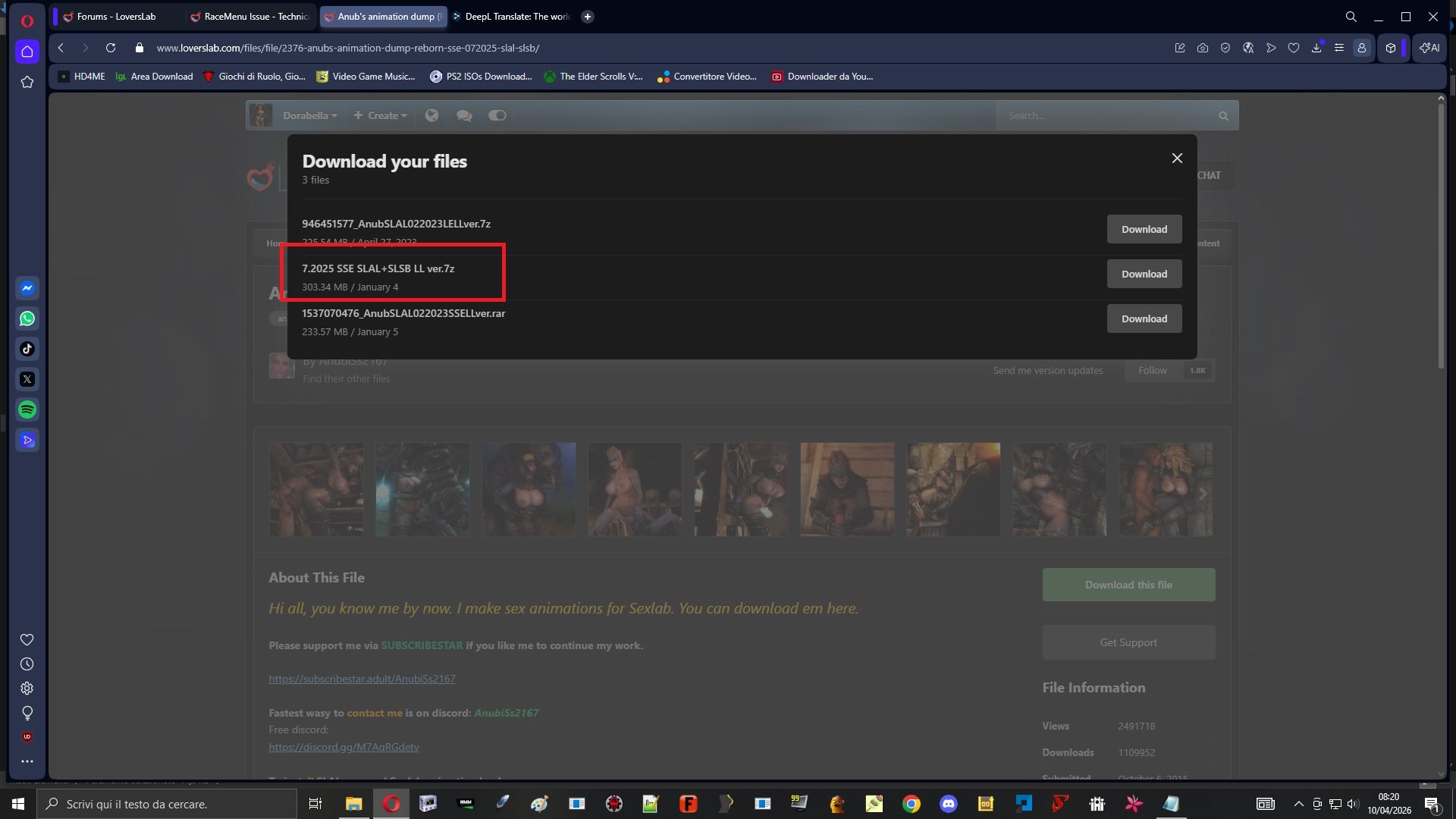The width and height of the screenshot is (1456, 819).
Task: Open X (Twitter) in Opera sidebar
Action: pyautogui.click(x=27, y=379)
